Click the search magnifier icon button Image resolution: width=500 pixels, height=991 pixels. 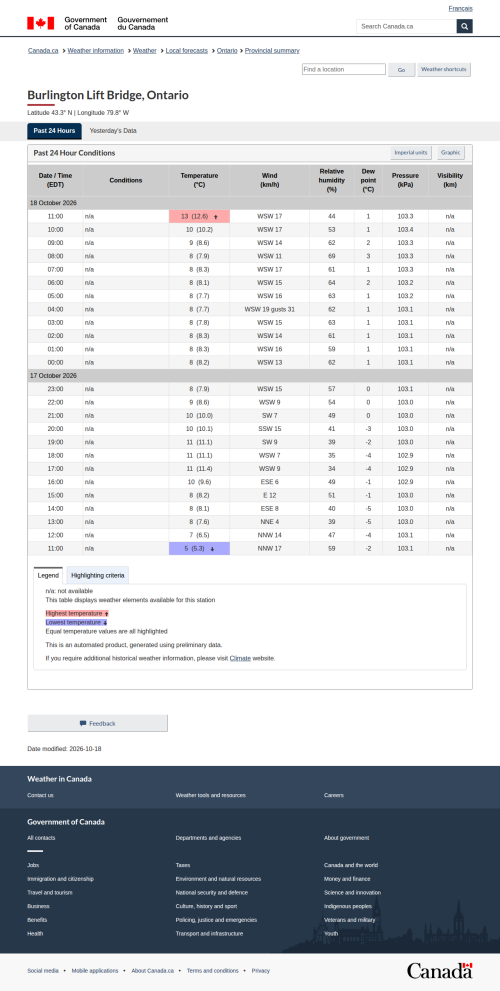pos(465,27)
